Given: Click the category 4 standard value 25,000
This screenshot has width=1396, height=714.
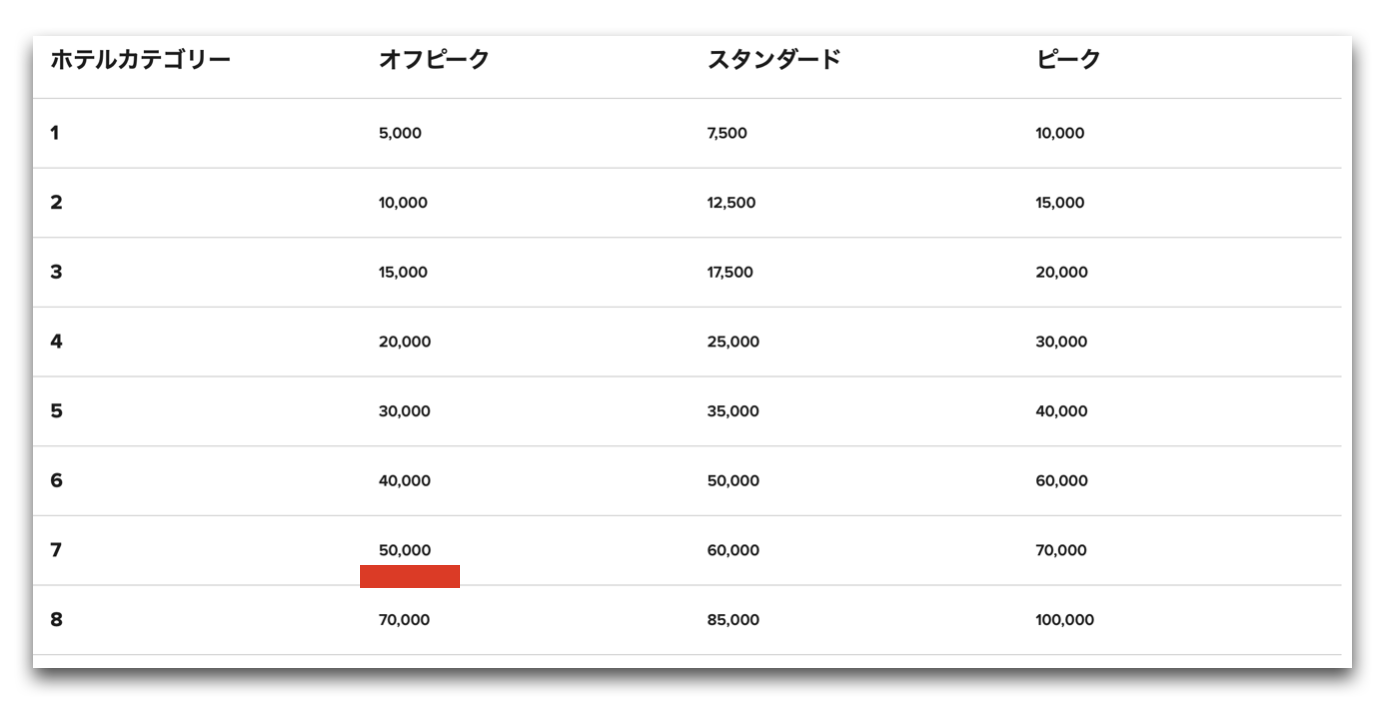Looking at the screenshot, I should (x=733, y=342).
